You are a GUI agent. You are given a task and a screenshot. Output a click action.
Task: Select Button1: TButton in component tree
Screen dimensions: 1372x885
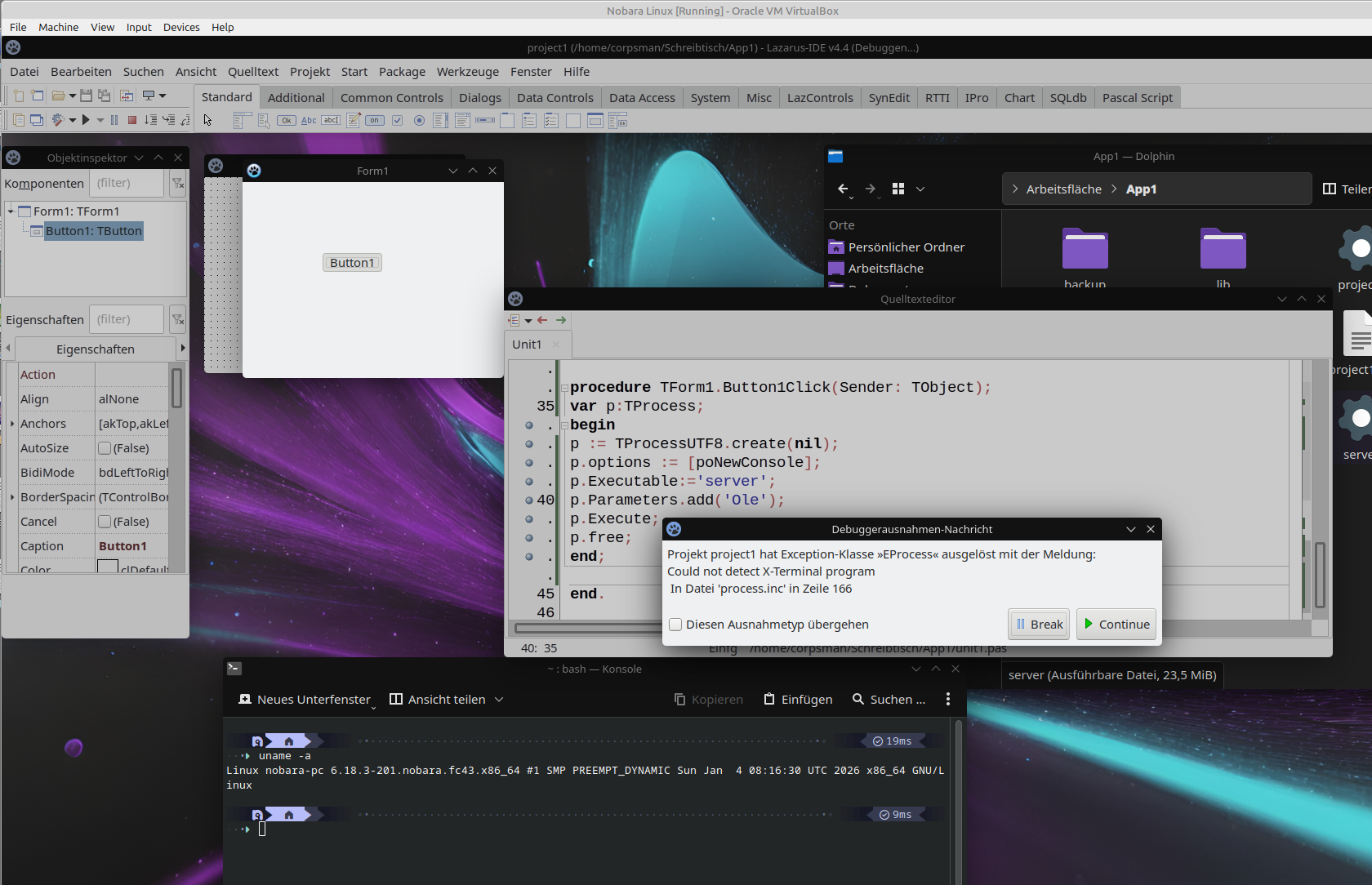pos(94,231)
